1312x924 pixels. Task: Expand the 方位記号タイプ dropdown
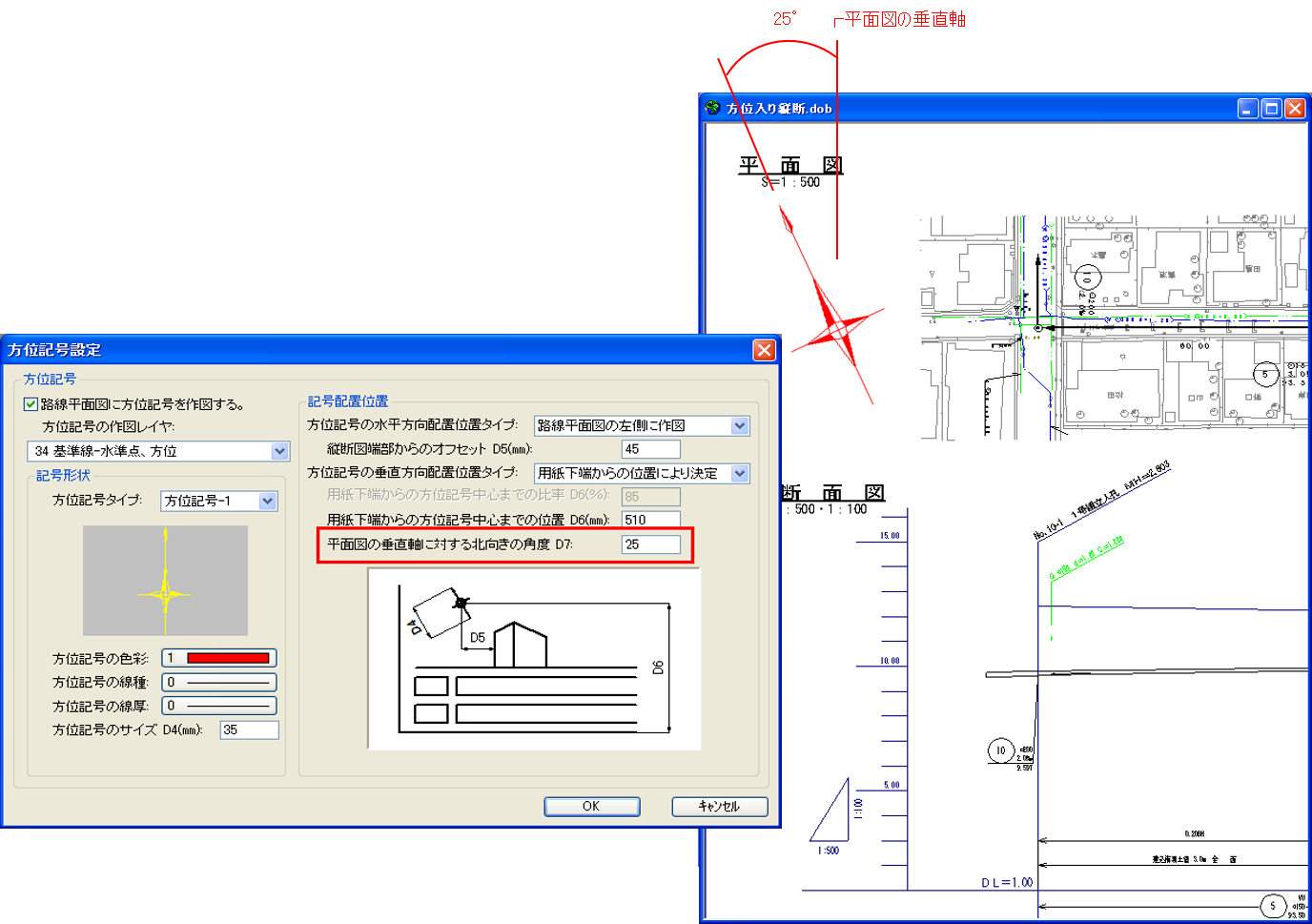click(267, 501)
